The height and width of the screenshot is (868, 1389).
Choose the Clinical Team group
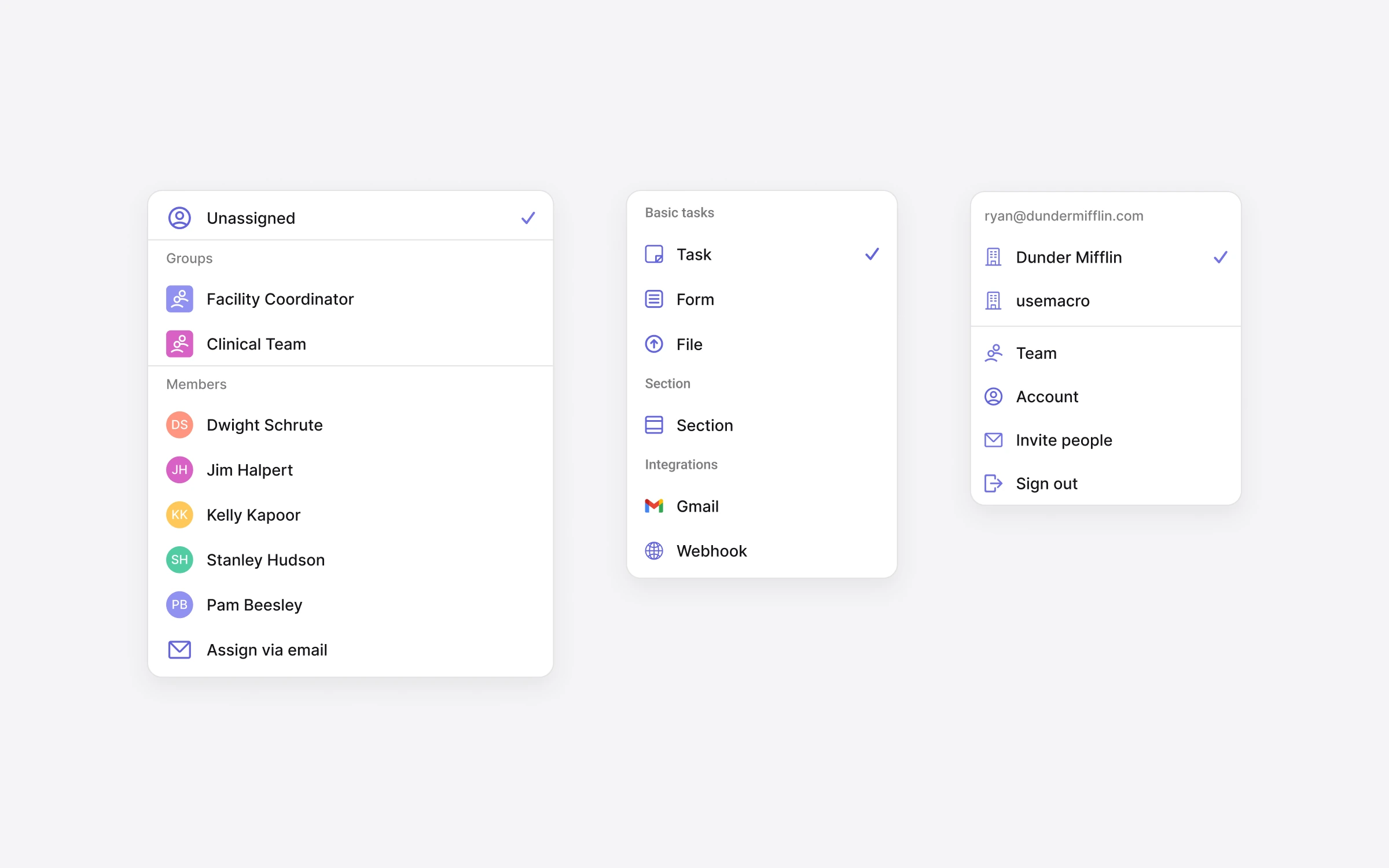[x=351, y=344]
